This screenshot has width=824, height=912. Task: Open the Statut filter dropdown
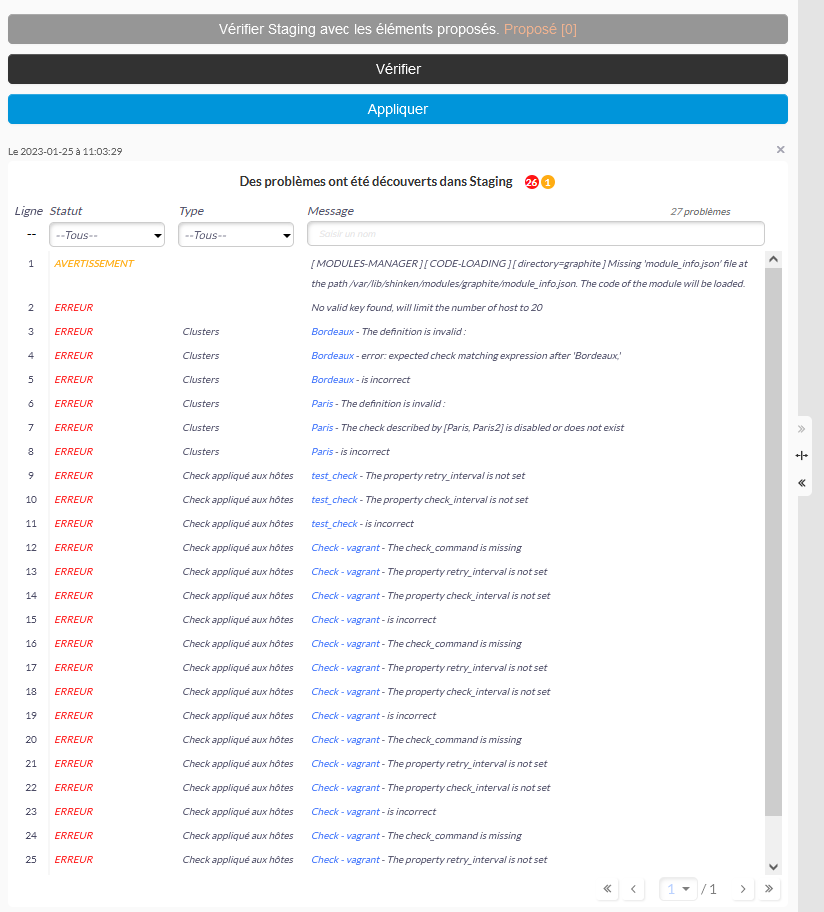(108, 235)
